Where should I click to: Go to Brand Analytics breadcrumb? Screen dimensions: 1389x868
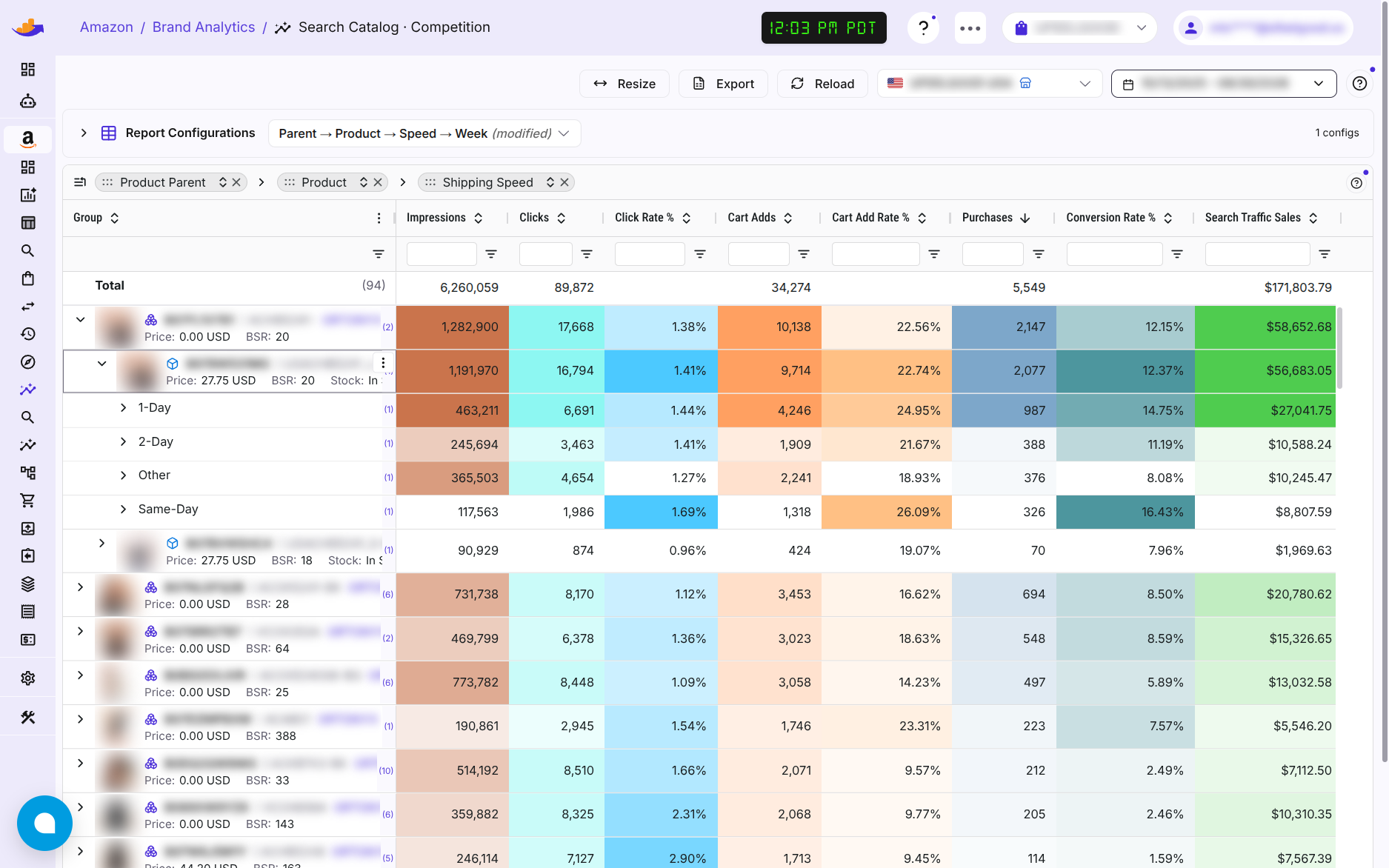coord(204,27)
